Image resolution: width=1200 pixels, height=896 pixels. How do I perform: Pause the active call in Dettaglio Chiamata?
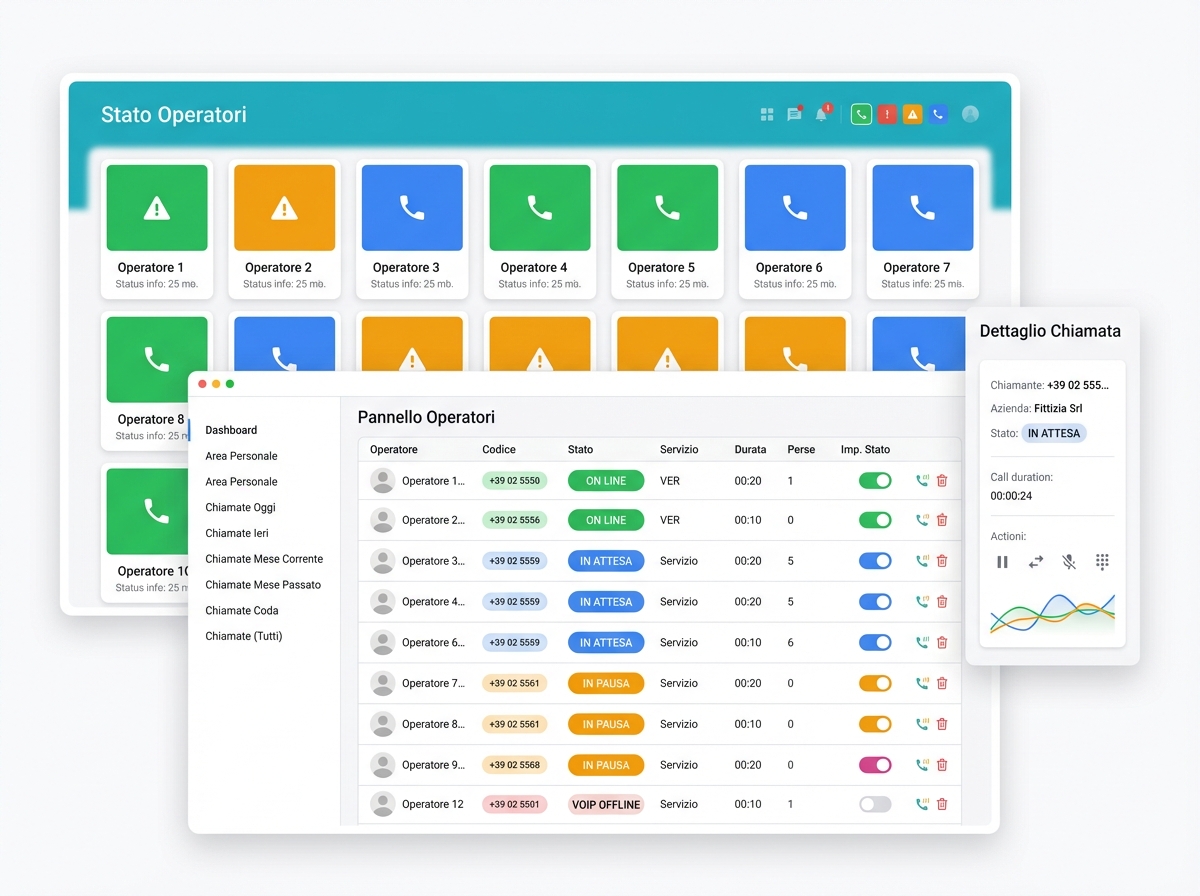tap(1003, 561)
